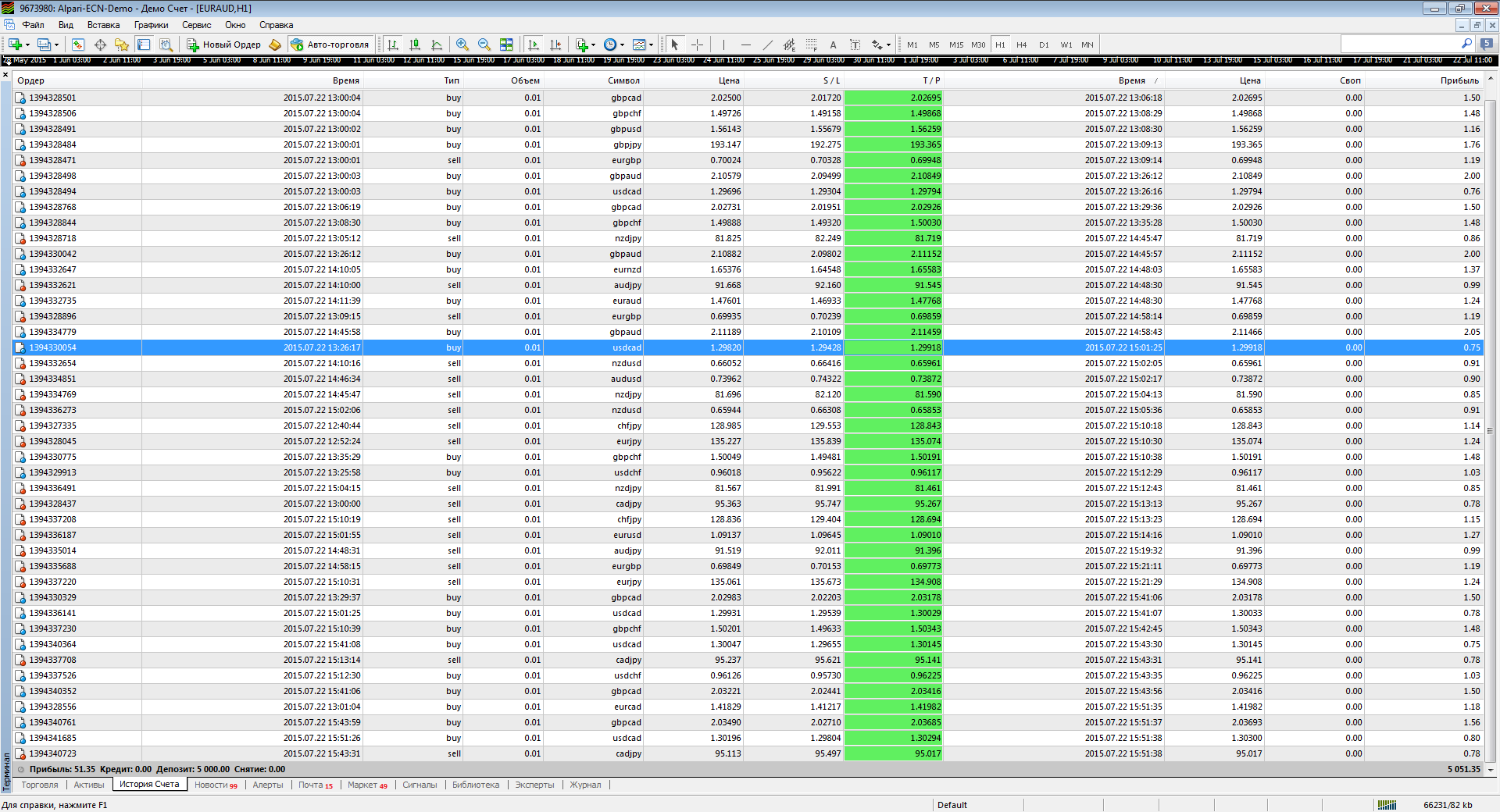
Task: Switch to the Новости terminal tab
Action: 216,785
